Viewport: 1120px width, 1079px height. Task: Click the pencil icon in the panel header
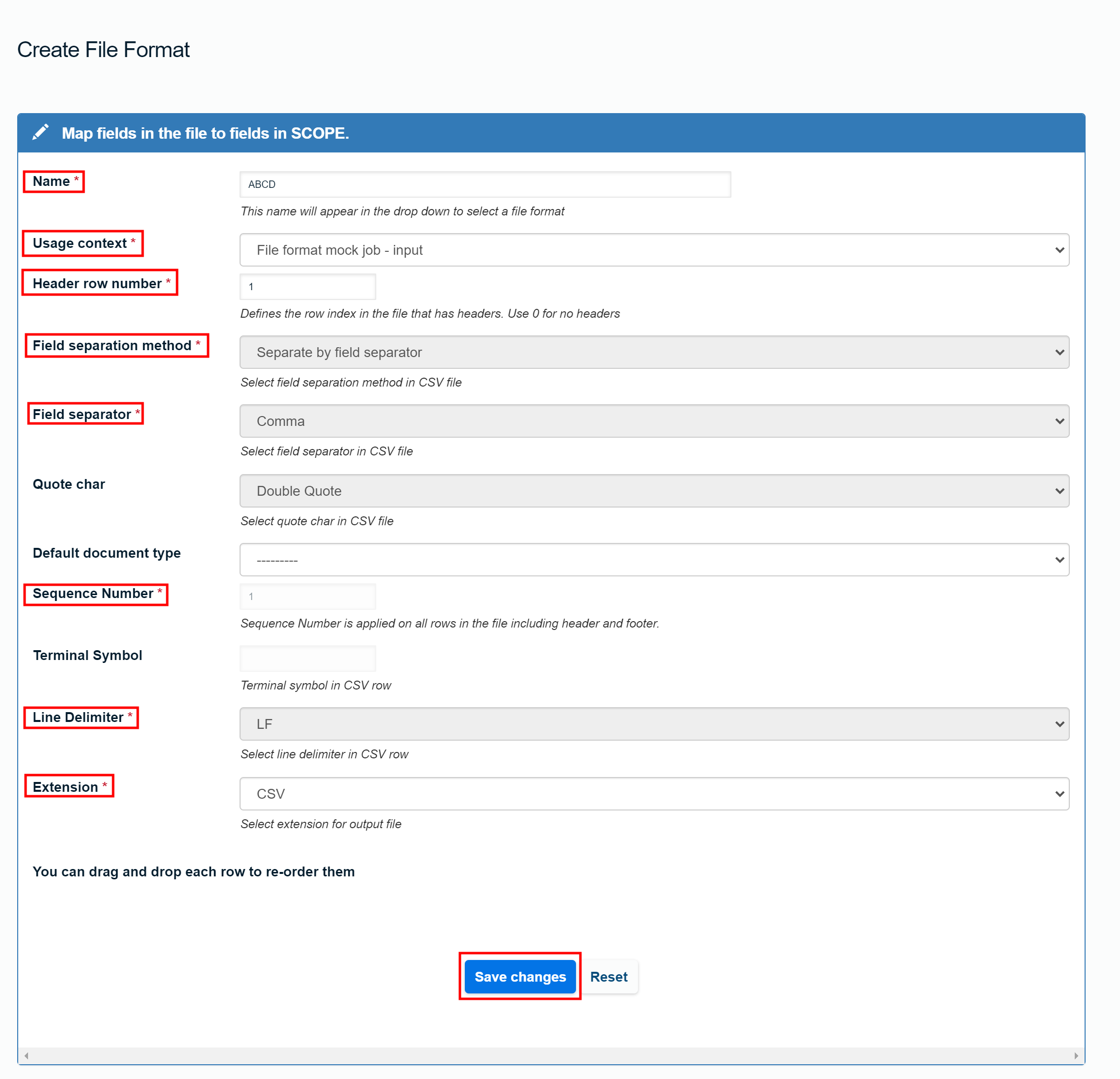coord(40,132)
